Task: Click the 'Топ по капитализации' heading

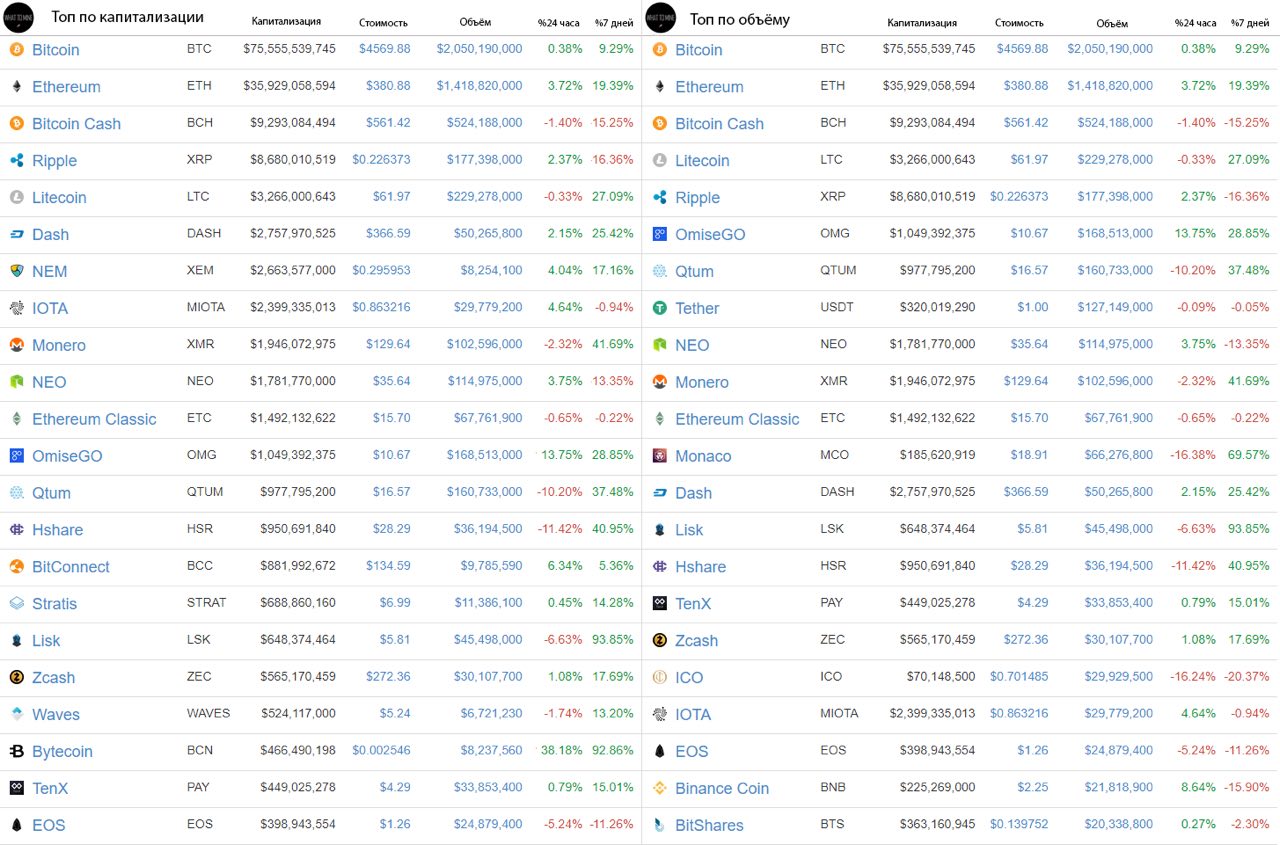Action: click(x=128, y=17)
